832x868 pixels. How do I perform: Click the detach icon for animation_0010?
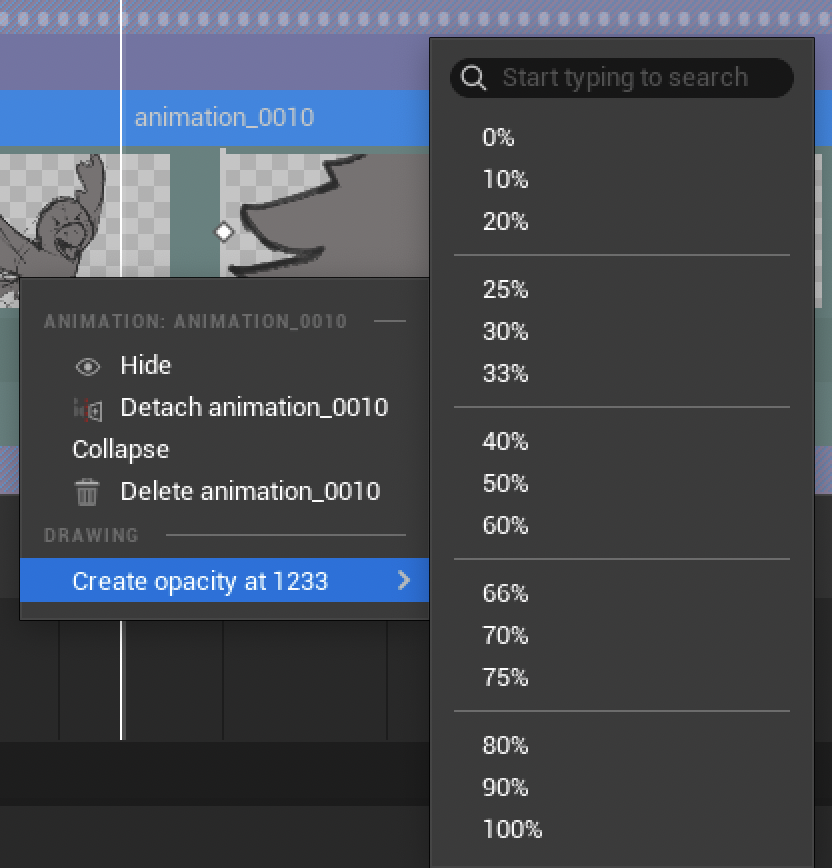pyautogui.click(x=88, y=408)
